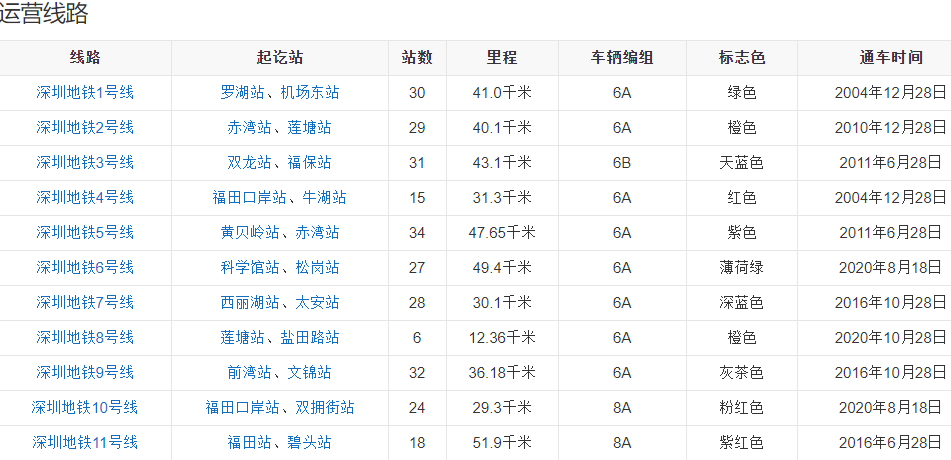The image size is (951, 460).
Task: Click the 站数 column header
Action: tap(417, 58)
